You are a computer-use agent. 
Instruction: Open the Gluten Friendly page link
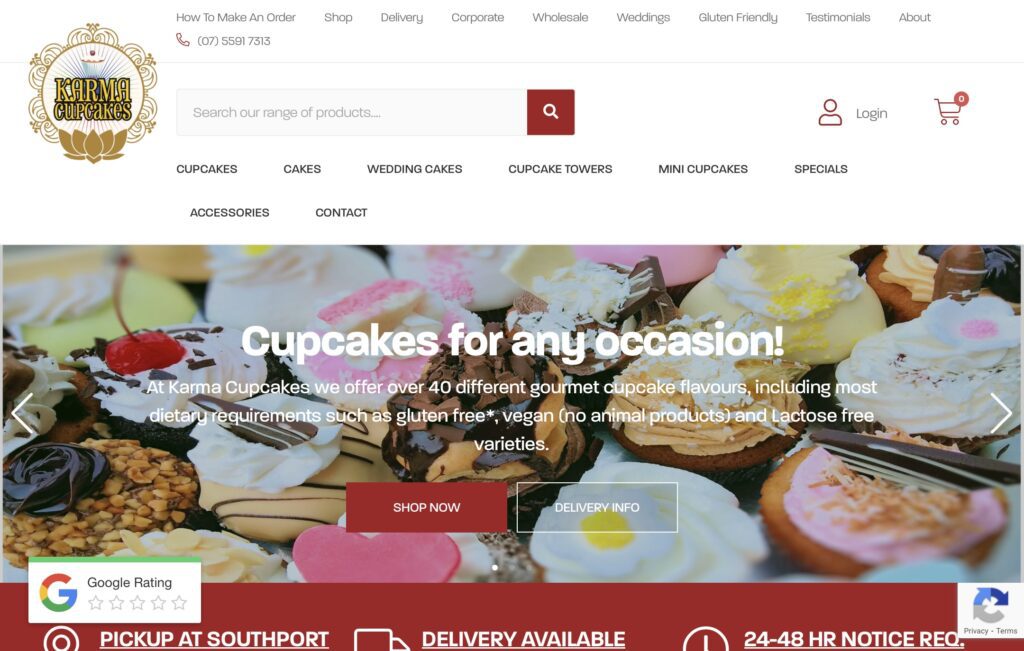[x=738, y=18]
